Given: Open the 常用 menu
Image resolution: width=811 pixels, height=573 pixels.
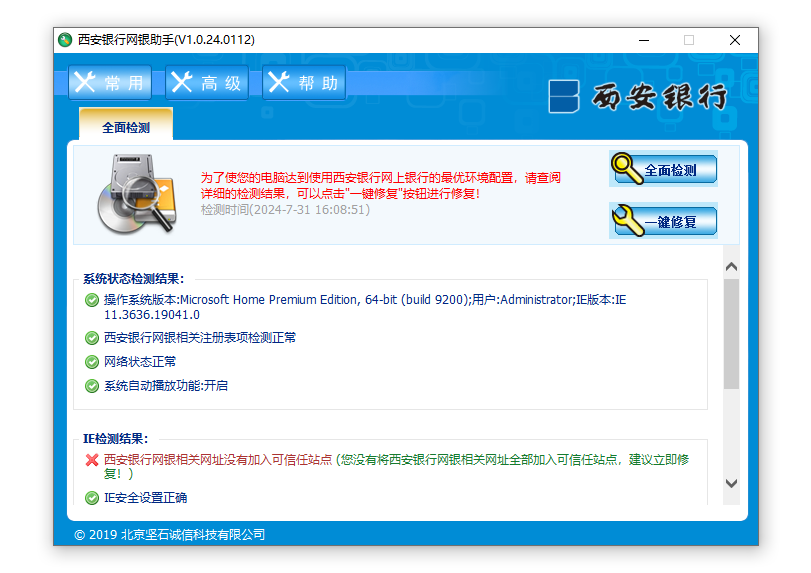Looking at the screenshot, I should tap(110, 83).
